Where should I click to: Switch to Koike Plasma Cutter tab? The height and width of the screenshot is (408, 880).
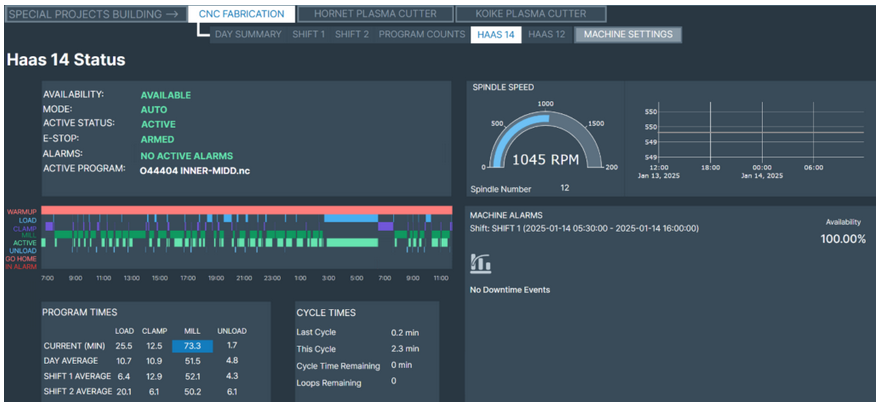coord(530,14)
